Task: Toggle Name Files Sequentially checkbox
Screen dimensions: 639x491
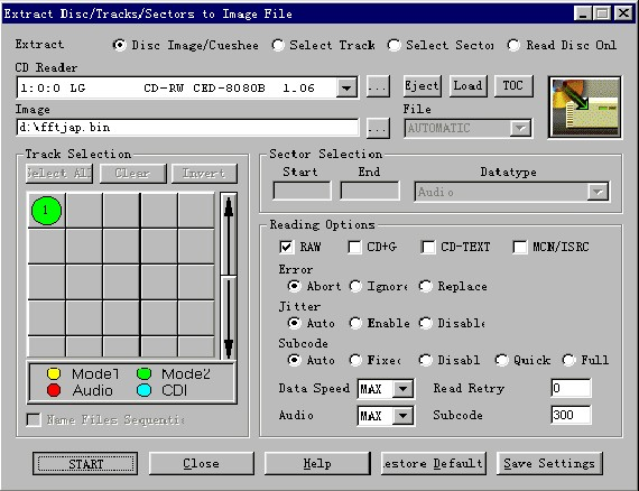Action: click(x=33, y=420)
